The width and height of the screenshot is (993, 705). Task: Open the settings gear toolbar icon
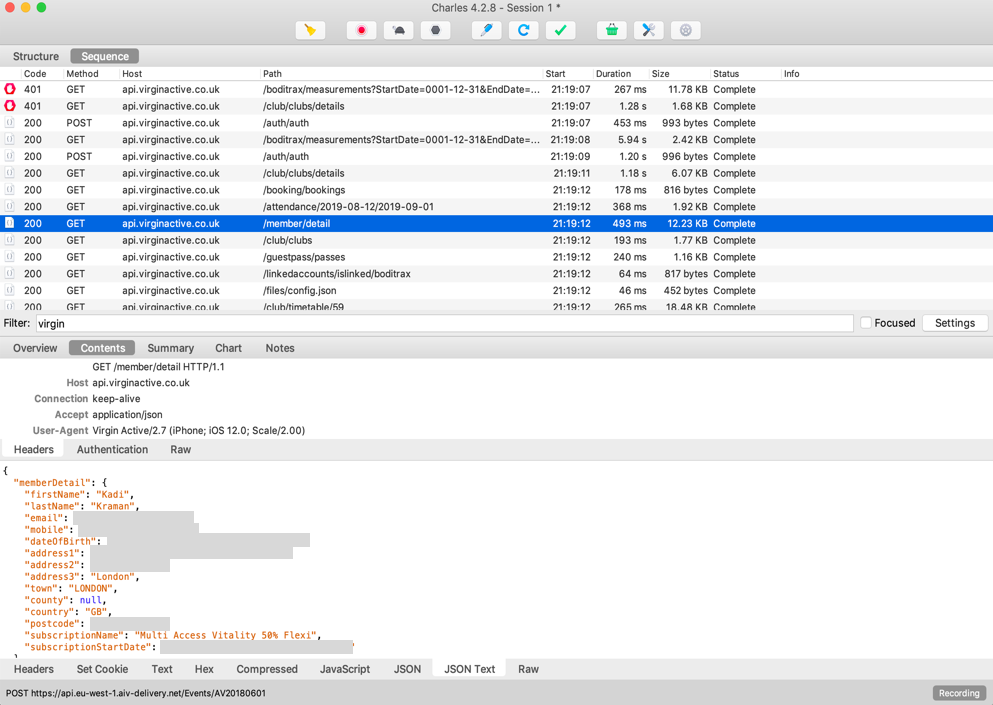pyautogui.click(x=686, y=30)
